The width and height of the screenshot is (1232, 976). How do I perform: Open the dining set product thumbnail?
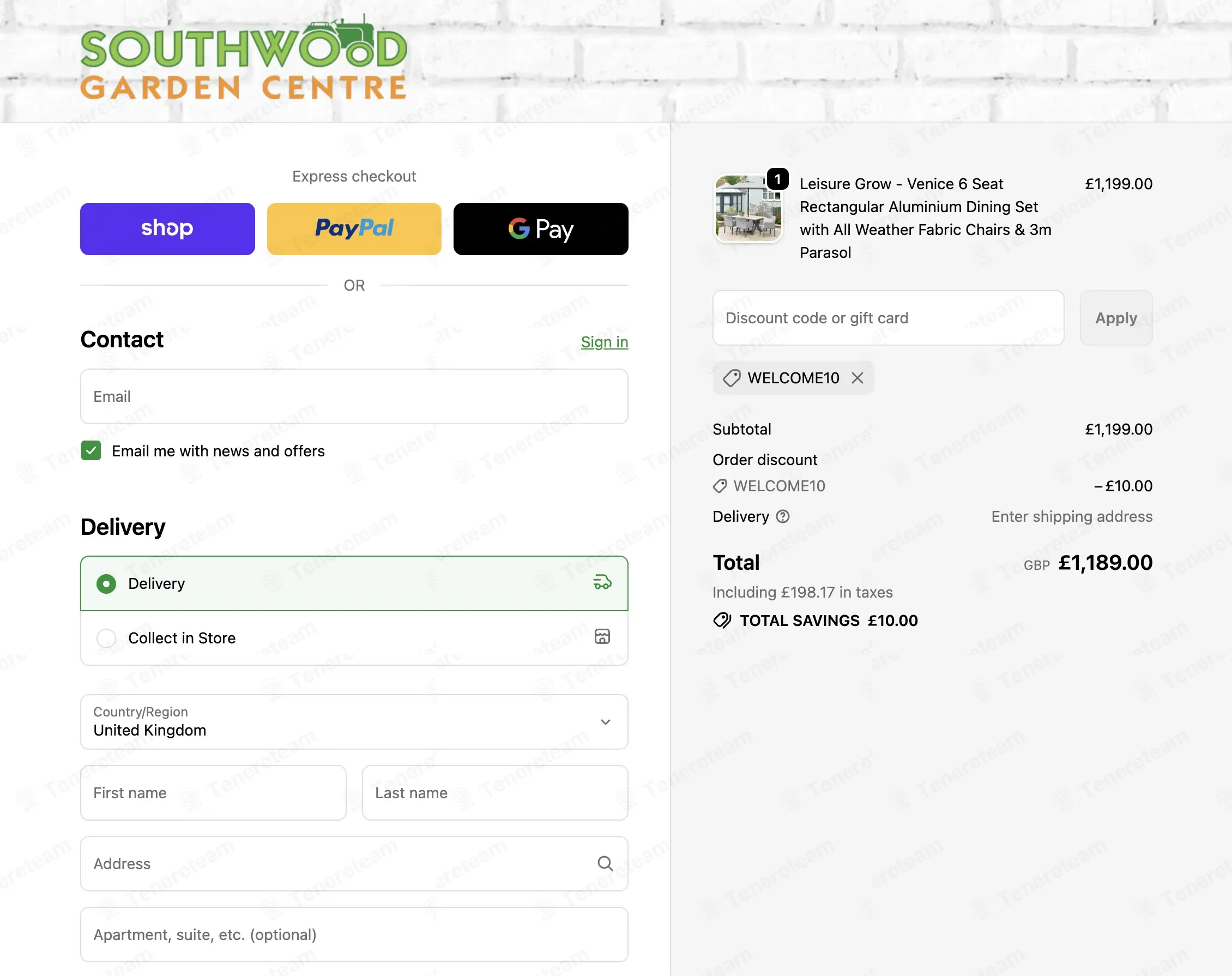(748, 209)
